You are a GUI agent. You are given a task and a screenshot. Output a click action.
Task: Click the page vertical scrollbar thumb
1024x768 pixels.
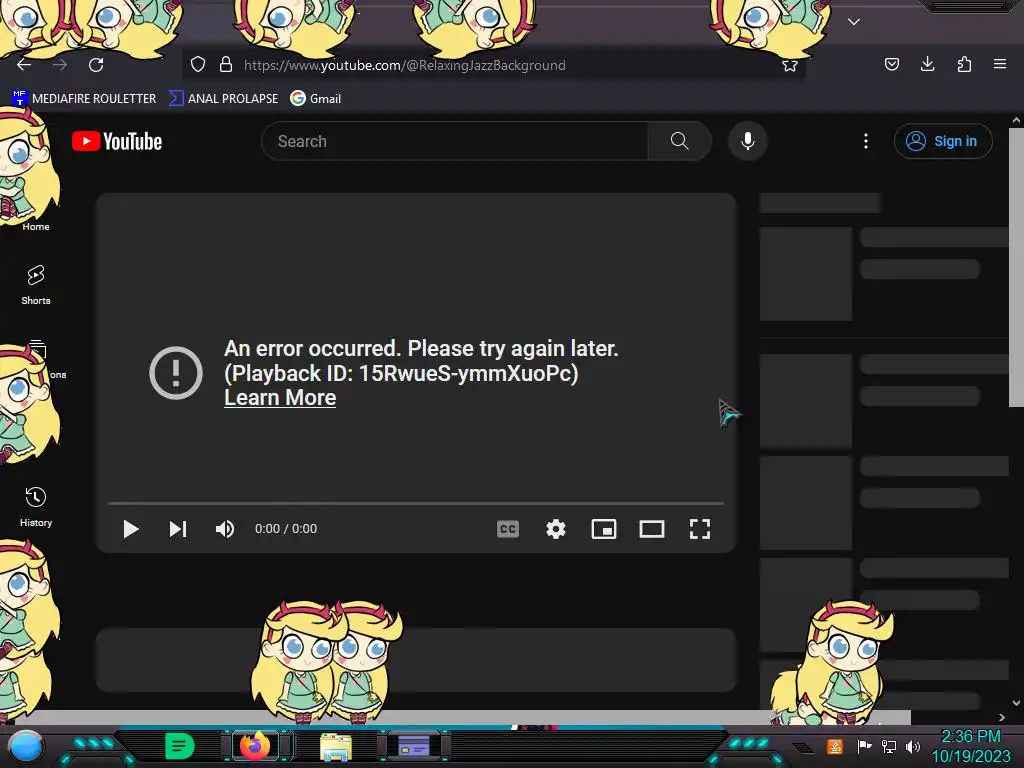pos(1016,267)
